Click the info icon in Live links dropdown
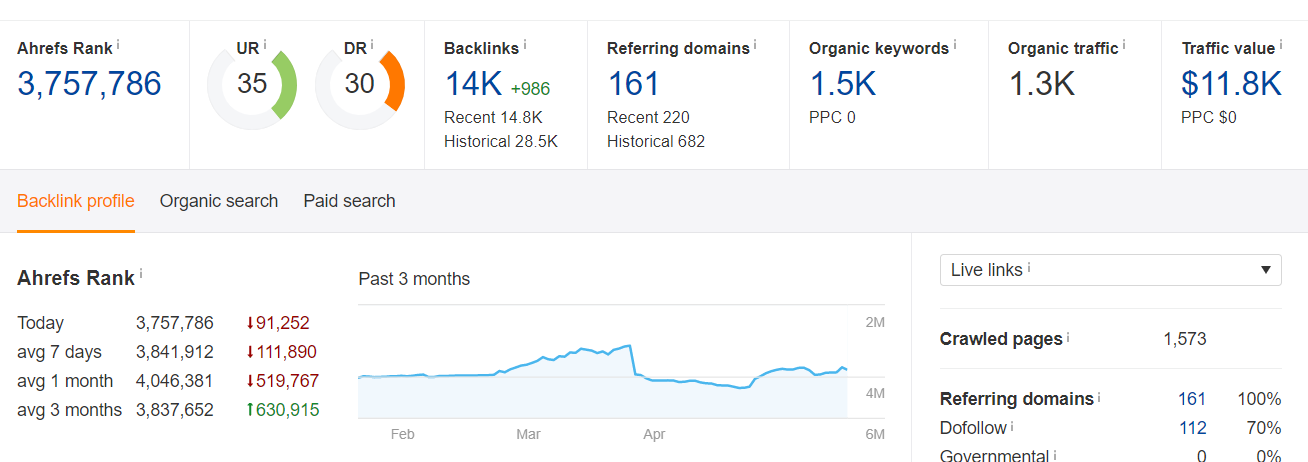Image resolution: width=1308 pixels, height=462 pixels. point(1029,267)
